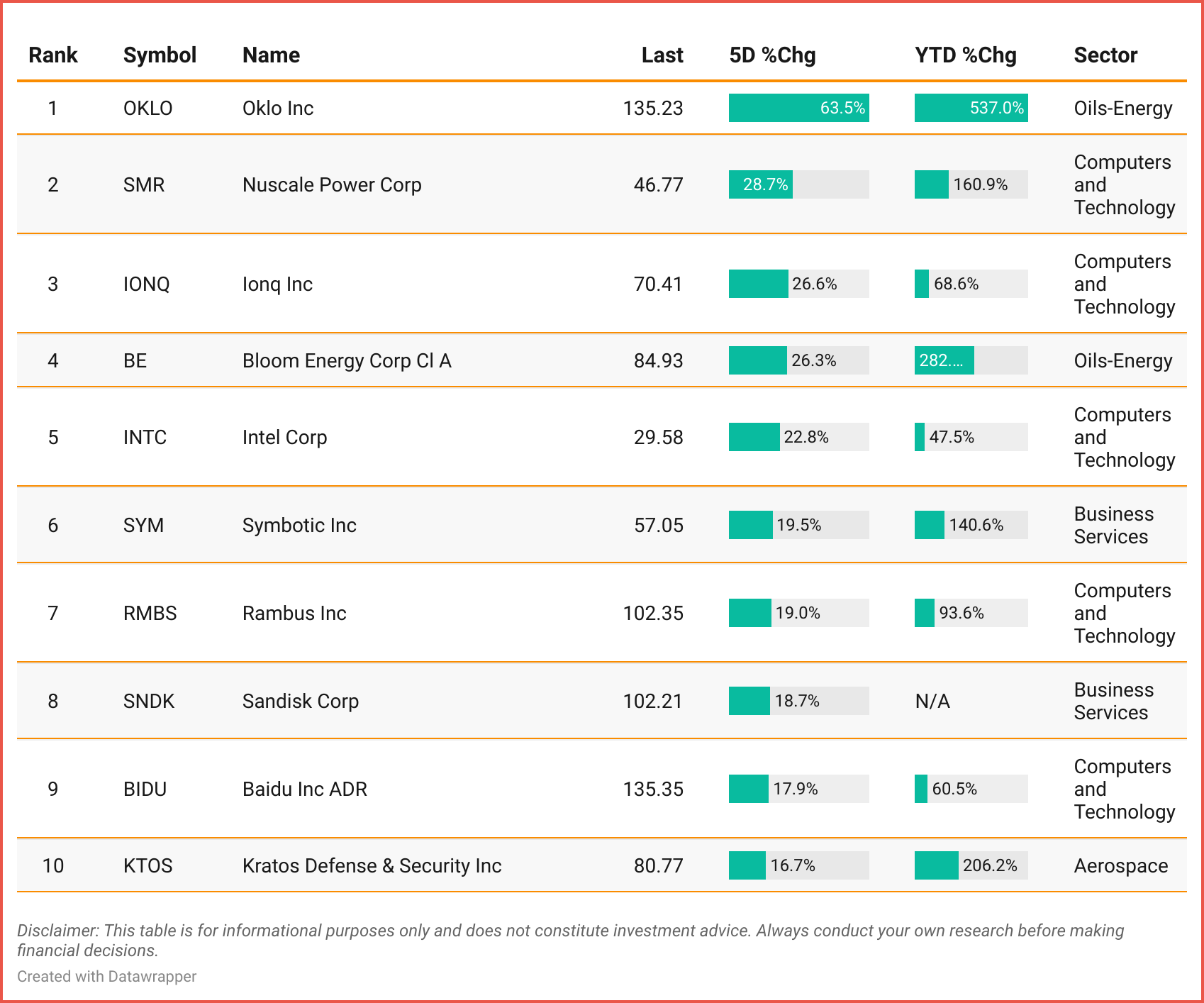Click the last price 102.35
Viewport: 1204px width, 1003px height.
(653, 613)
